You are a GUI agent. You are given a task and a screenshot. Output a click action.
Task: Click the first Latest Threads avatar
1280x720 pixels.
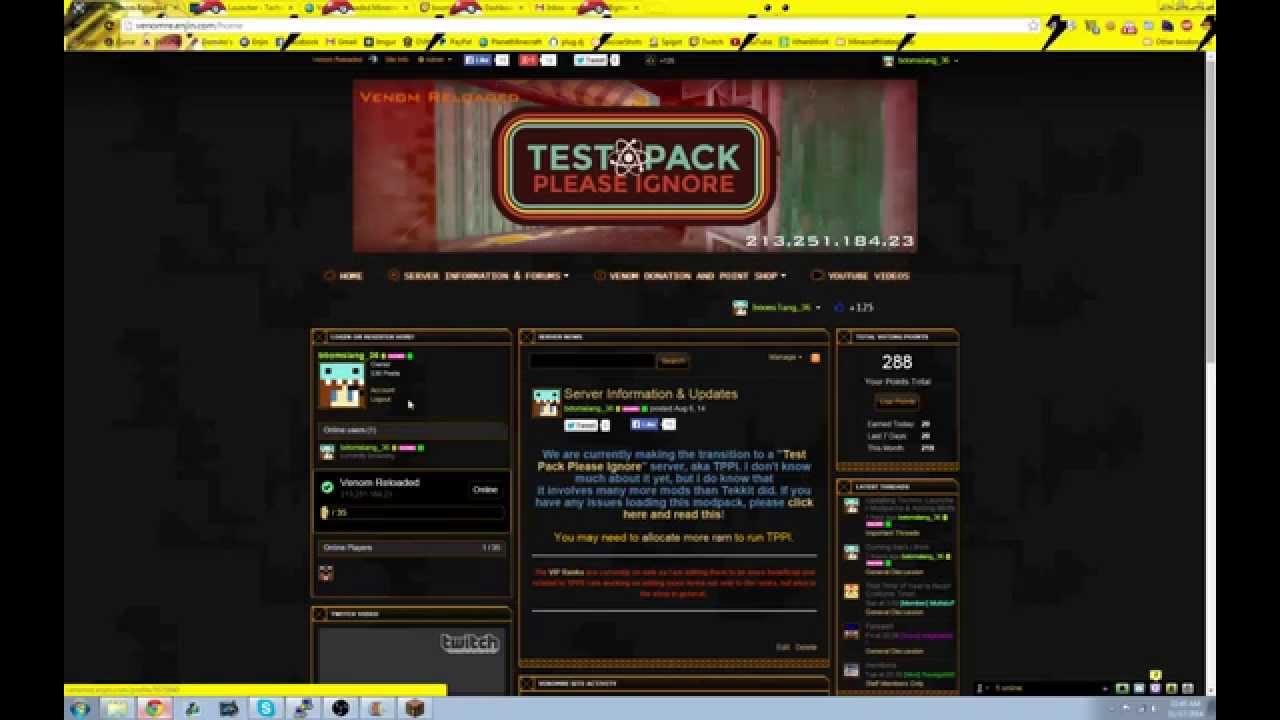[x=851, y=506]
